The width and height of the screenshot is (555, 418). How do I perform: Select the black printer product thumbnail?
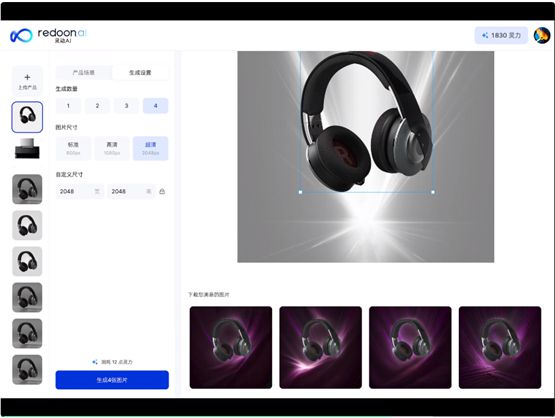27,148
